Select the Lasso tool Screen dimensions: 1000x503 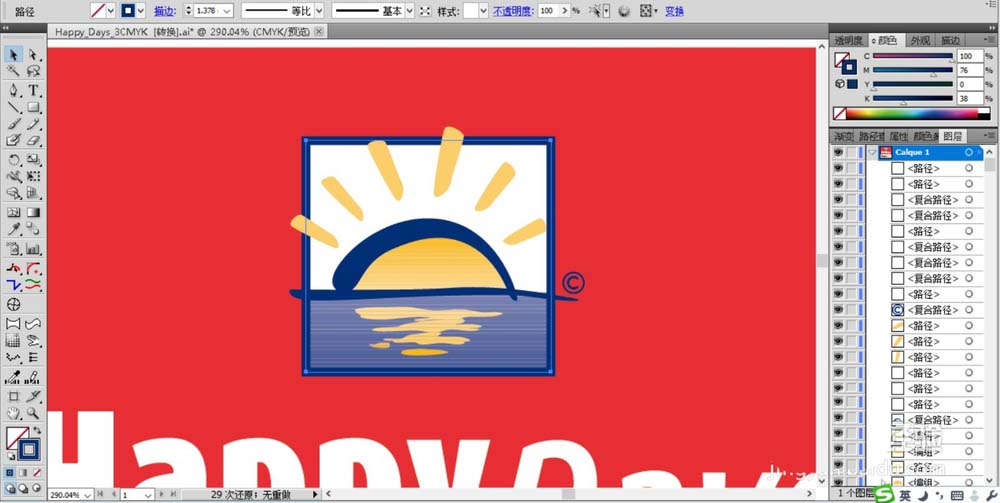pos(33,71)
